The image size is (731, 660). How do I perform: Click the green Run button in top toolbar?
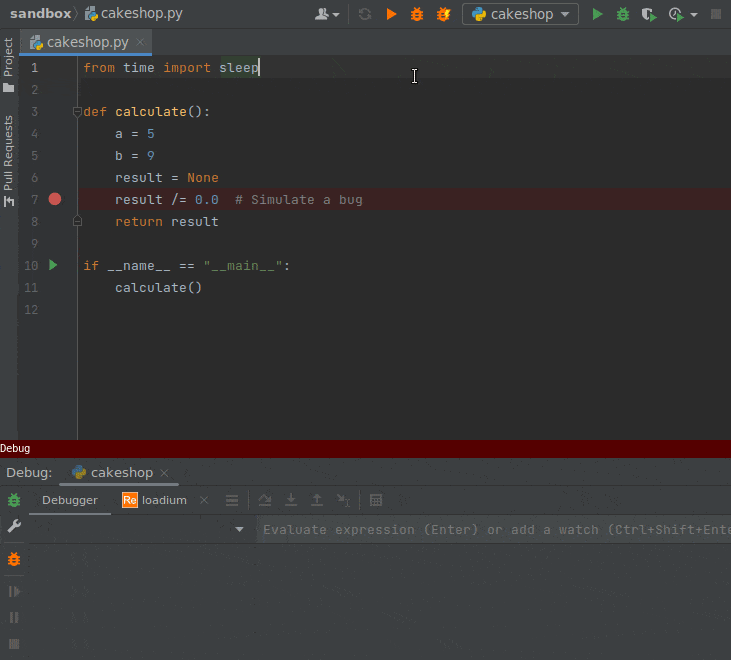(597, 15)
